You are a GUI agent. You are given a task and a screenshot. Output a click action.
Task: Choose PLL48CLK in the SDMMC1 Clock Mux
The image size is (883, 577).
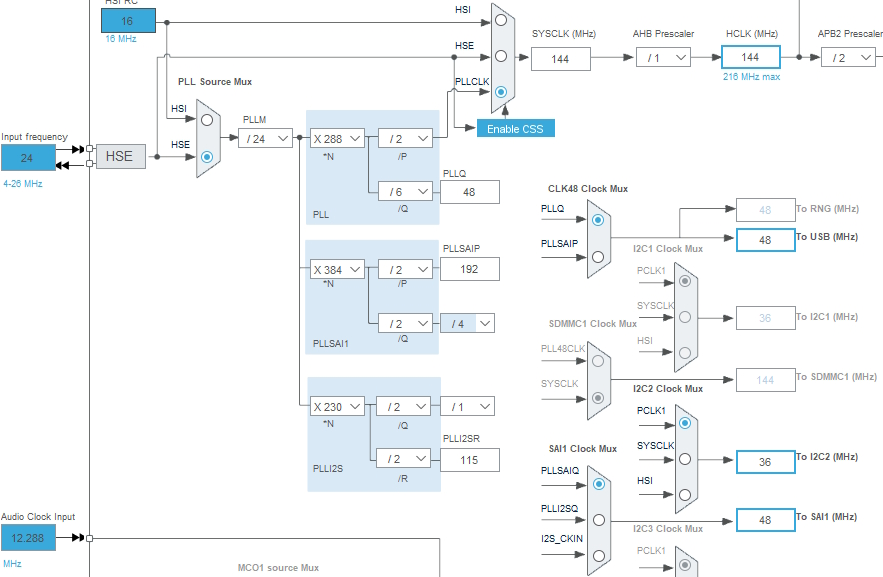(598, 361)
